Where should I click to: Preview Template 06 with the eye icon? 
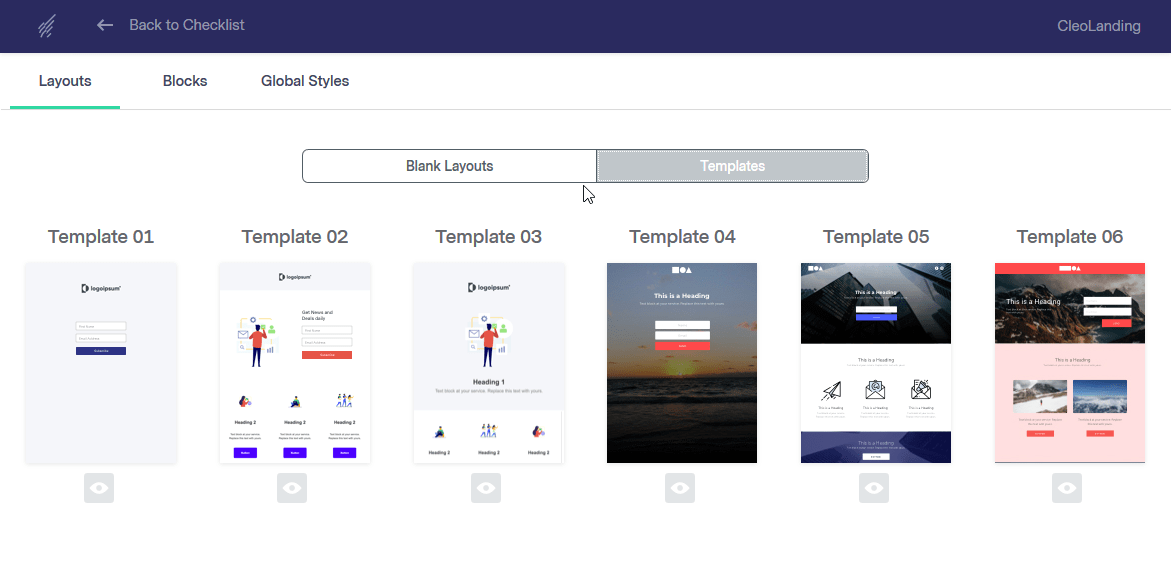point(1067,488)
